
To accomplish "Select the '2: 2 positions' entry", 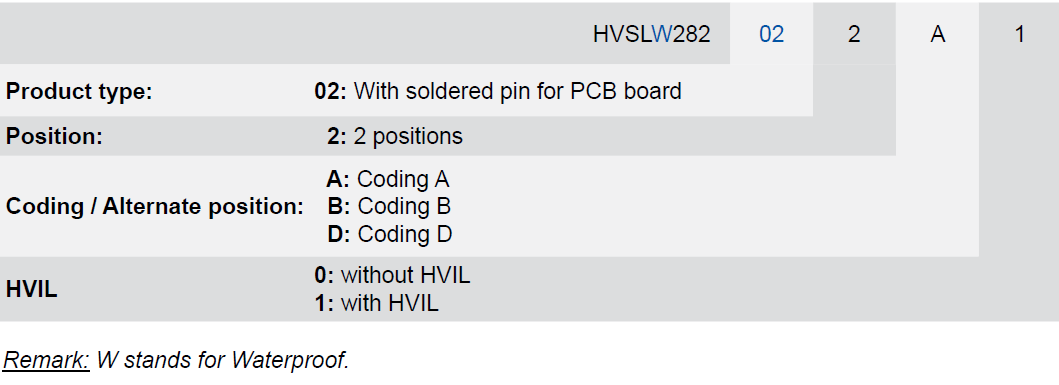I will pyautogui.click(x=394, y=136).
